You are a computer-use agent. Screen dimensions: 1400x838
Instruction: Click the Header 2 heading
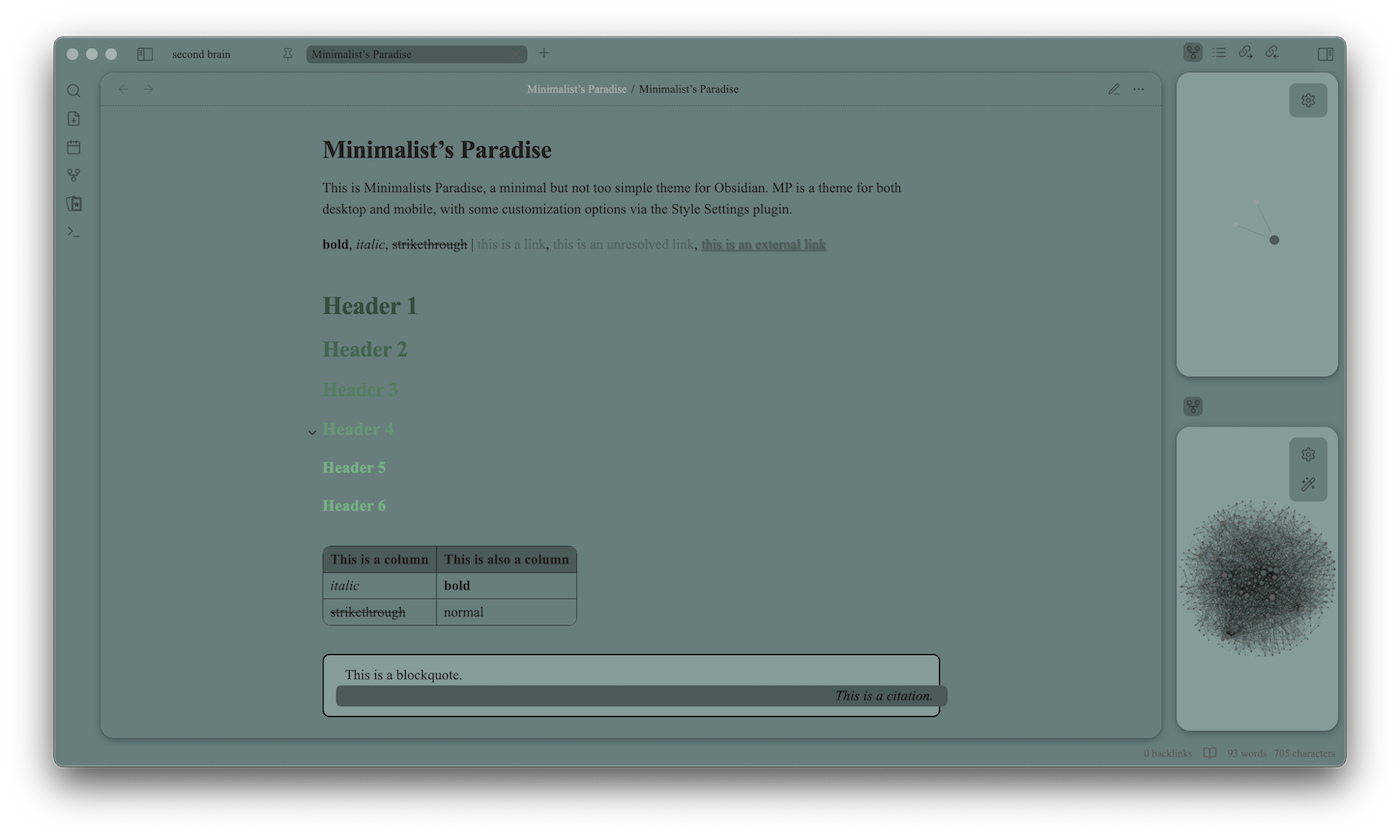(x=365, y=349)
